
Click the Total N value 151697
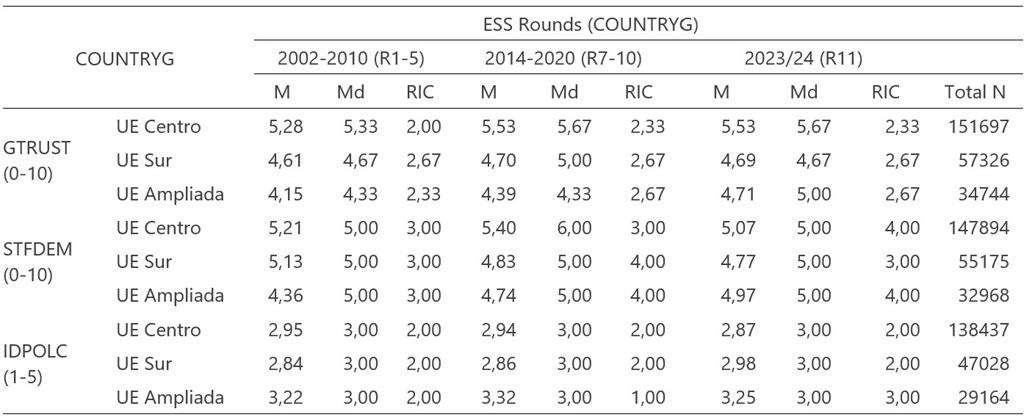coord(975,127)
